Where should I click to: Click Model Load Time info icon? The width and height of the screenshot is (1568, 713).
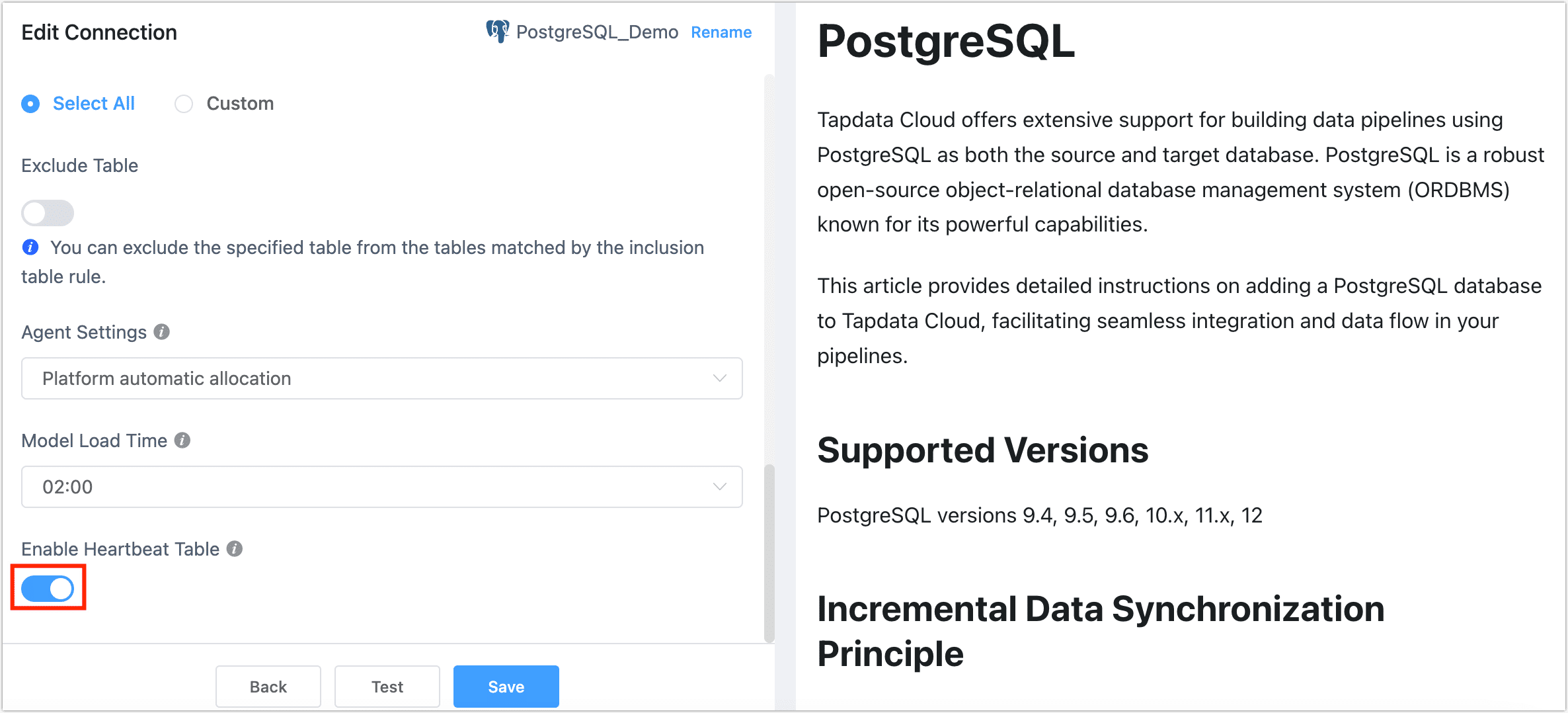(182, 440)
